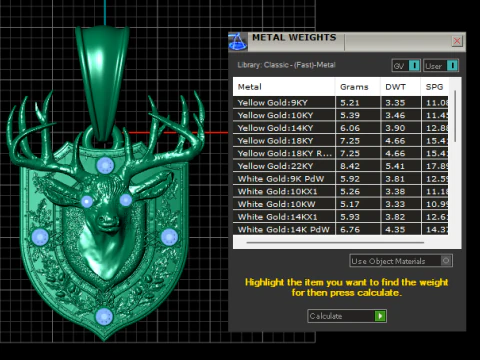
Task: Click the Library: Classic - (Fast)-Metal label
Action: [x=286, y=65]
